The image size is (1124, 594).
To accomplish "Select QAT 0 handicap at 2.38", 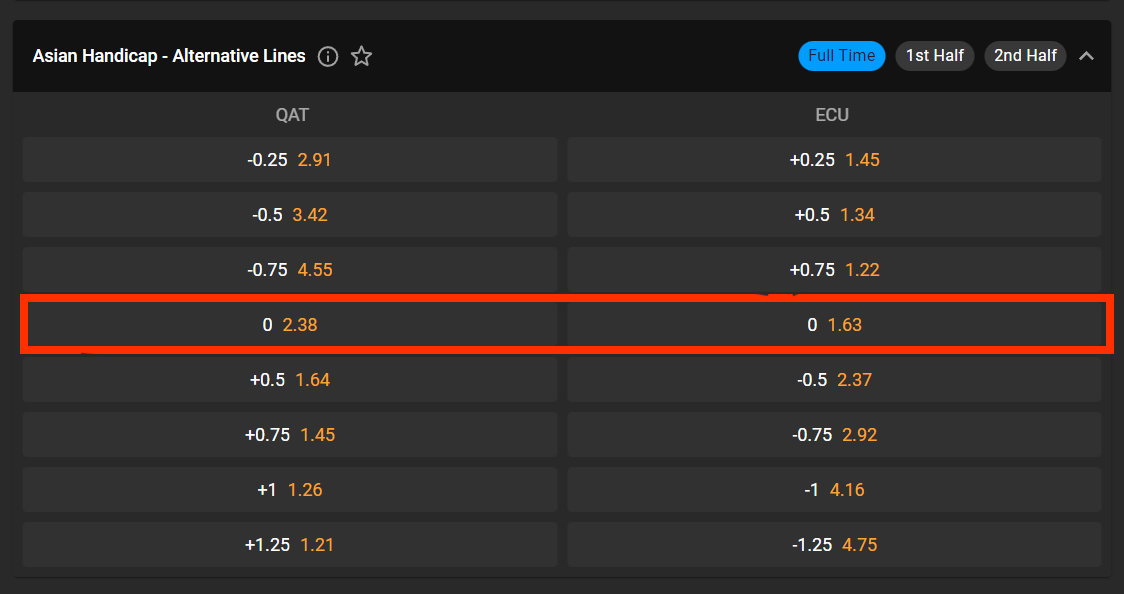I will coord(290,325).
